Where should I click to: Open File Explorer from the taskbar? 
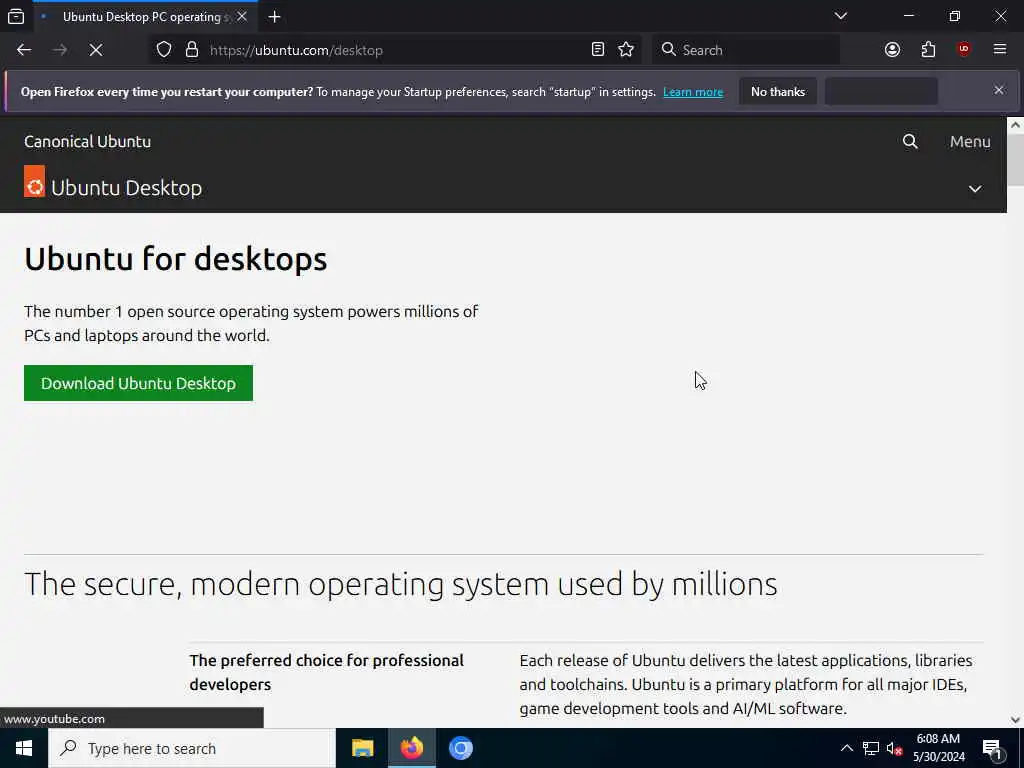(362, 748)
